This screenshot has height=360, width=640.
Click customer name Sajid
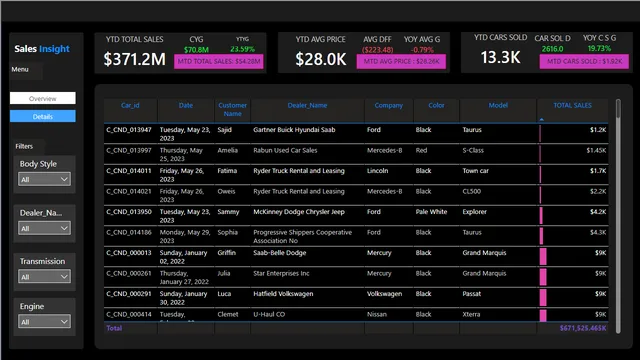pos(224,130)
